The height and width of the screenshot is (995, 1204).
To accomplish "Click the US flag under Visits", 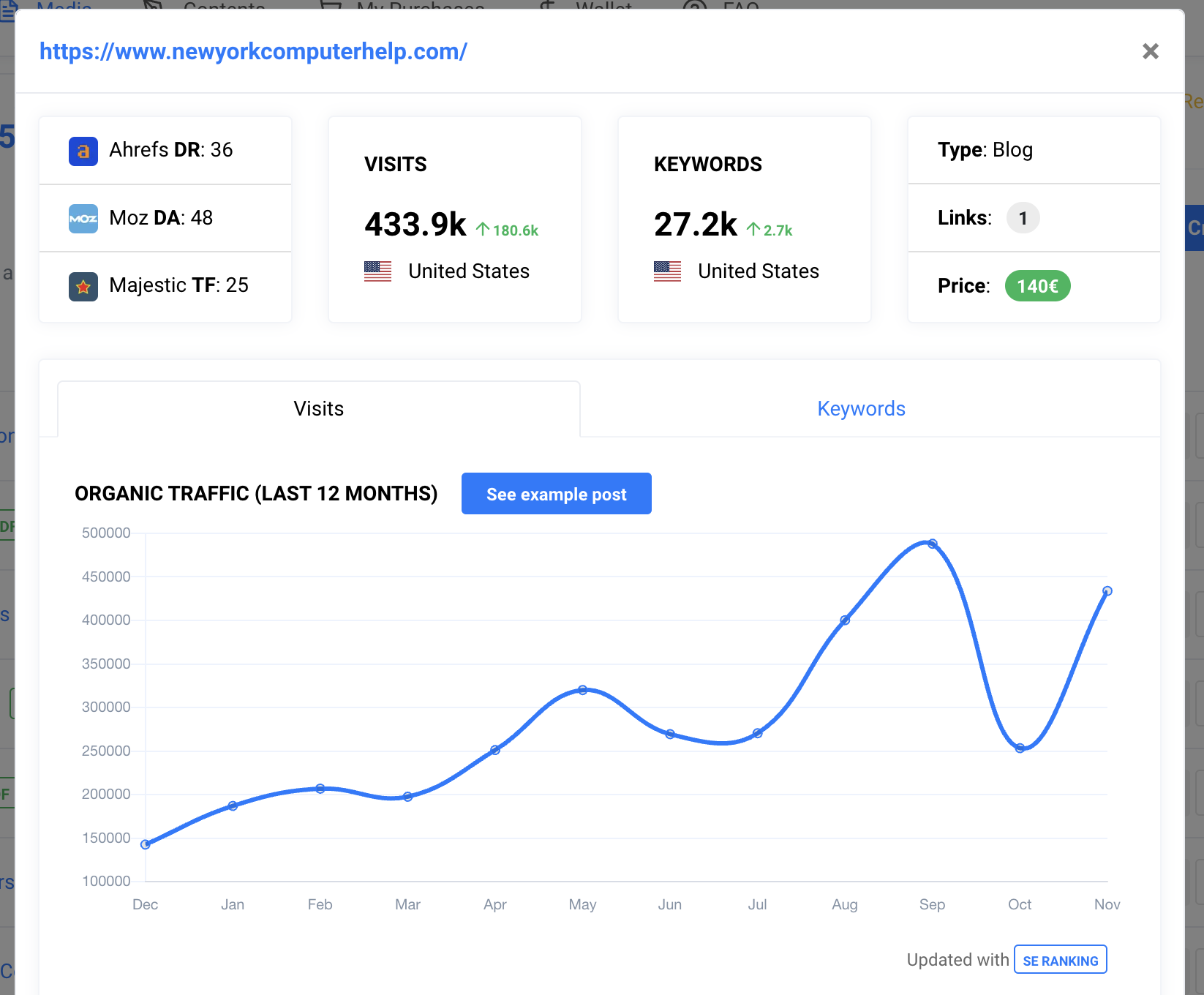I will [377, 271].
